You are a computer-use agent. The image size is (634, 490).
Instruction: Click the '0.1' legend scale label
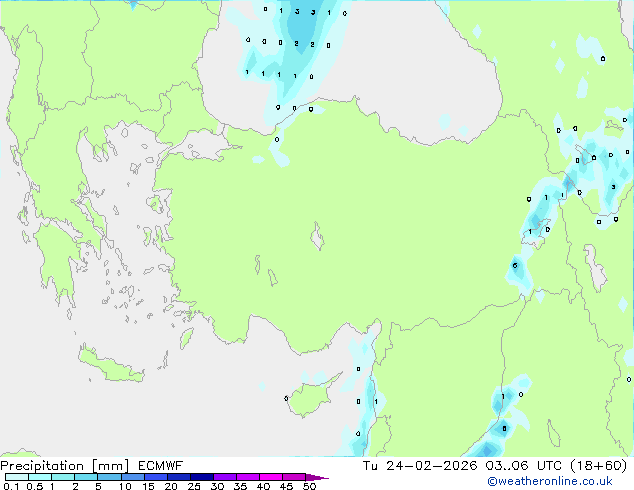pyautogui.click(x=11, y=486)
